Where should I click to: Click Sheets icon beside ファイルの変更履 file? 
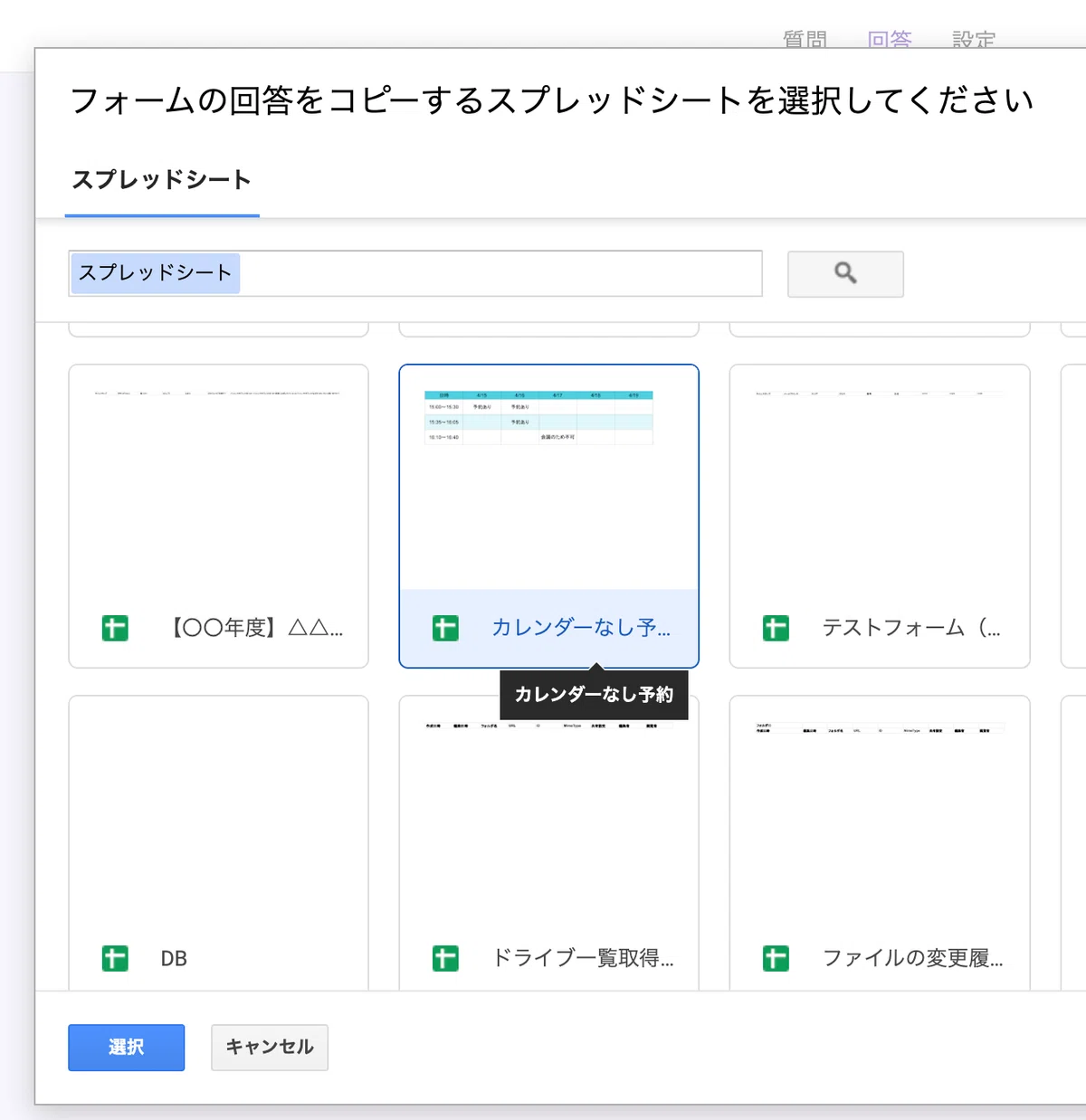click(776, 958)
